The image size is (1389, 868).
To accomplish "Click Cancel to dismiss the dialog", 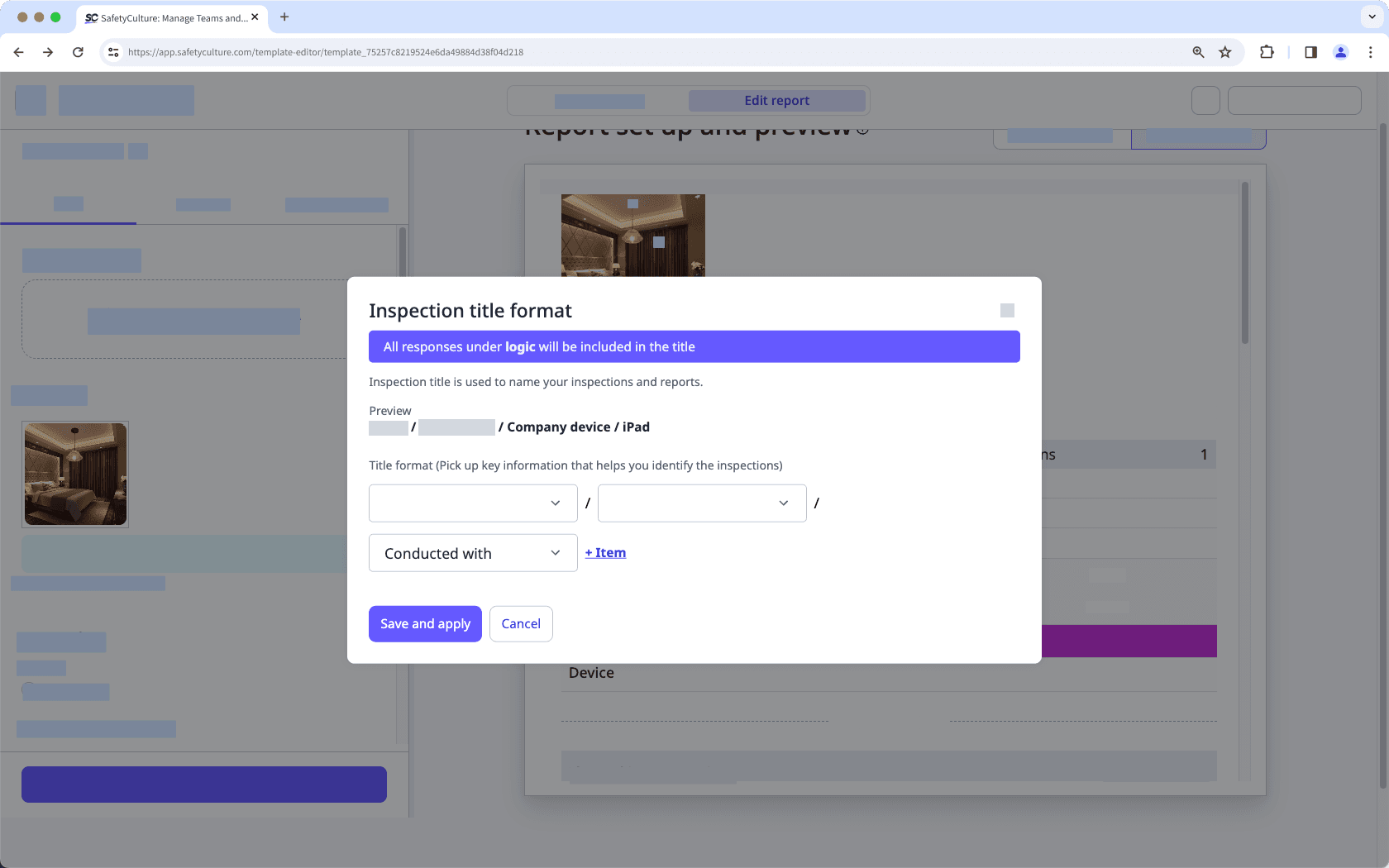I will 521,623.
